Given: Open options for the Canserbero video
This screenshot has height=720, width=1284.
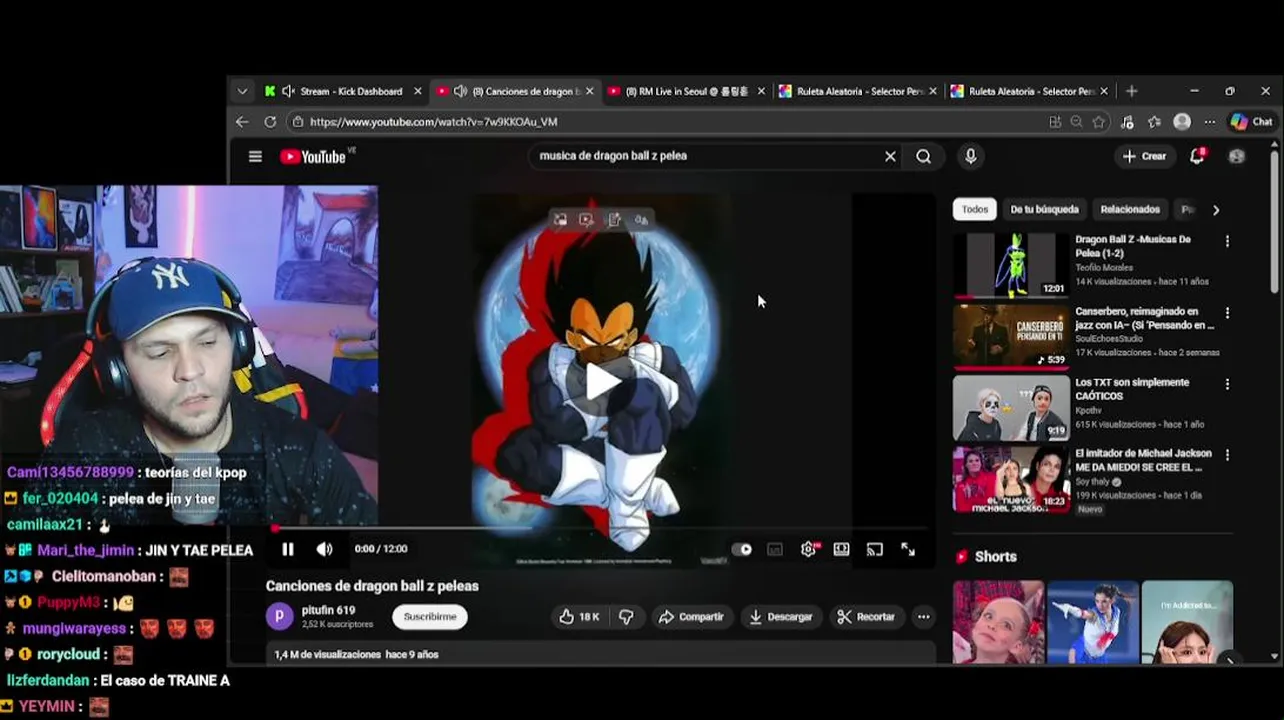Looking at the screenshot, I should pyautogui.click(x=1227, y=312).
